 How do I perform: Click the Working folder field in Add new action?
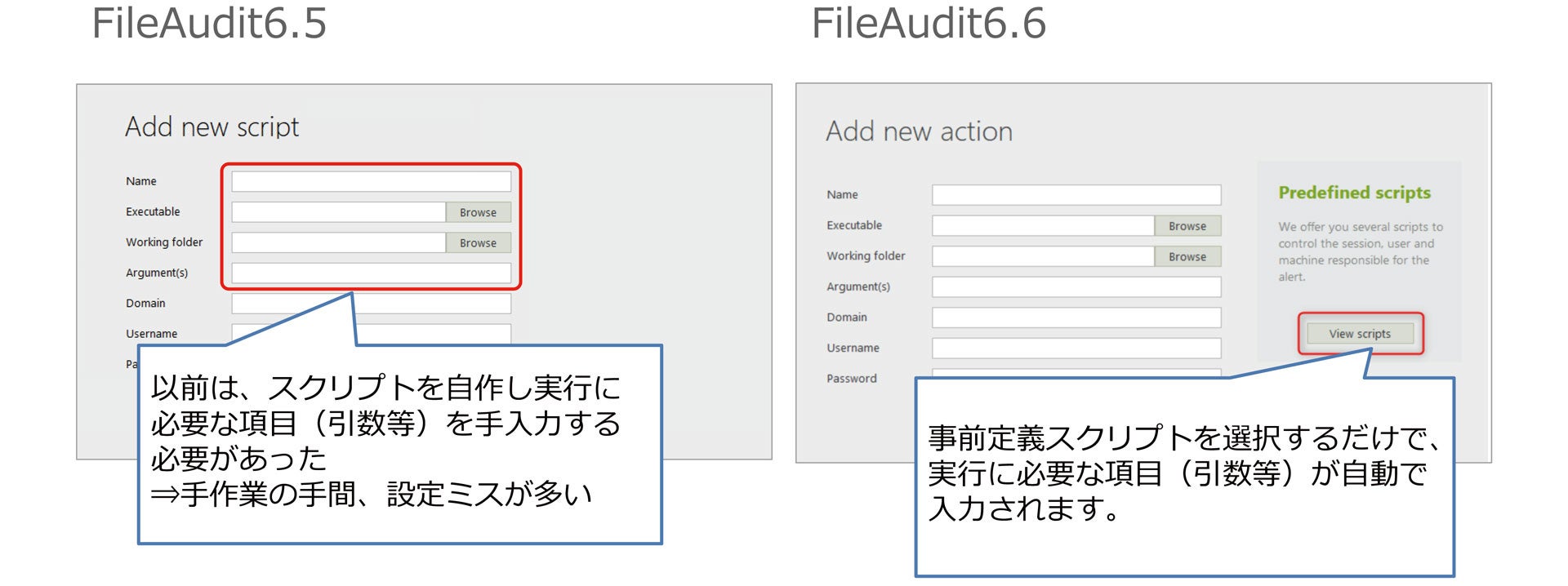tap(1043, 256)
